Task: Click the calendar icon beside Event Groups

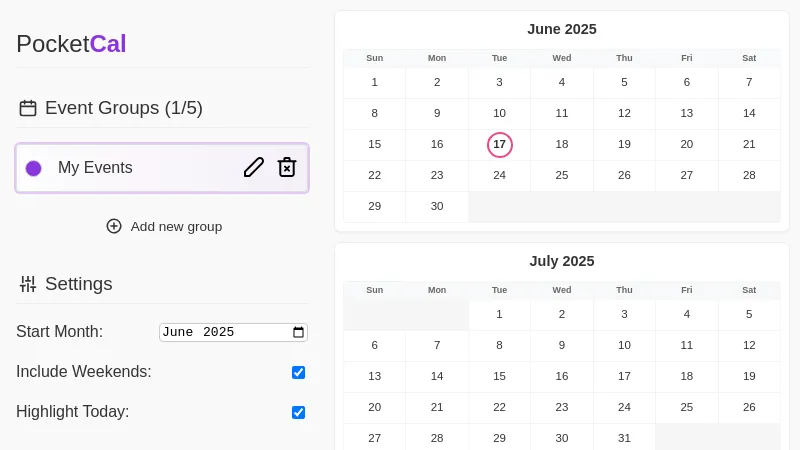Action: click(28, 108)
